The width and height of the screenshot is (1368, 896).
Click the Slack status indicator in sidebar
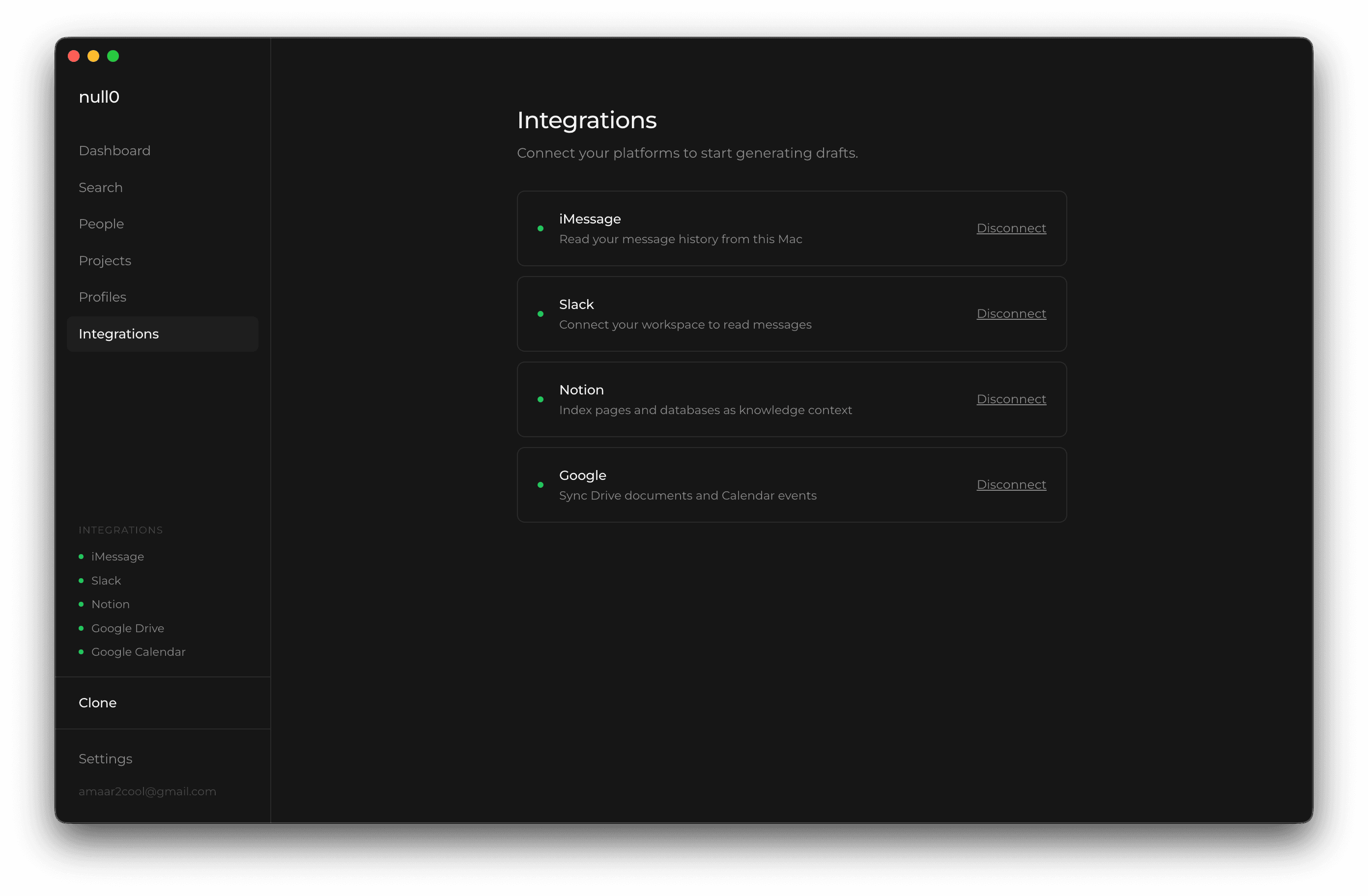tap(81, 580)
